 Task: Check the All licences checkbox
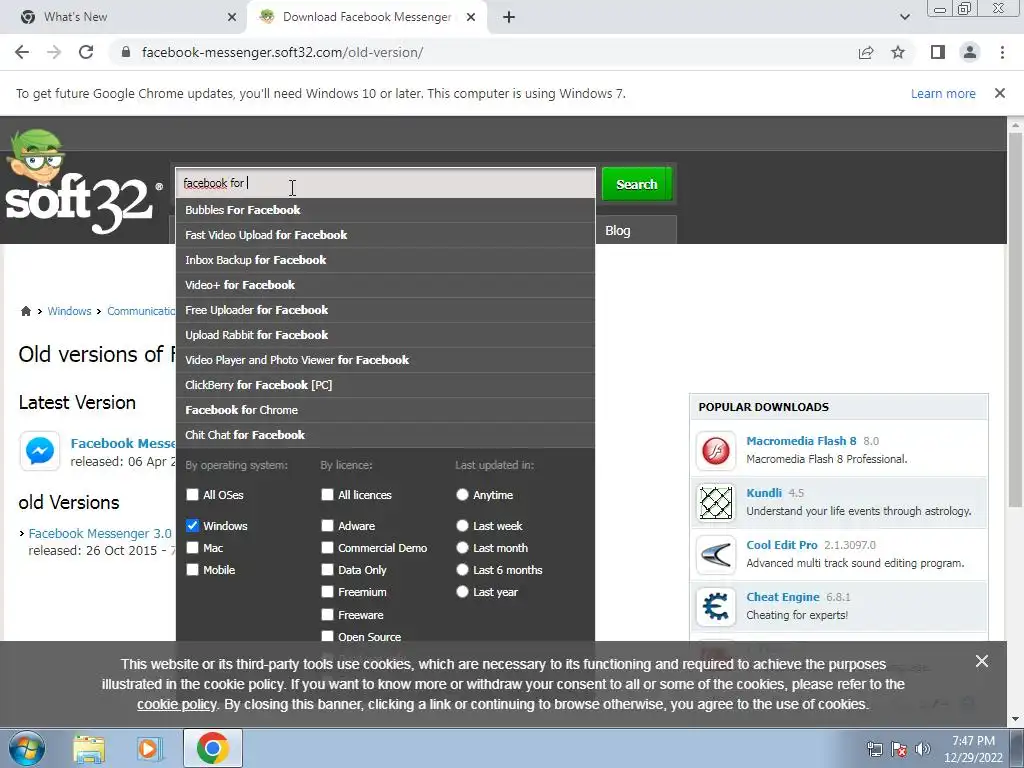(327, 494)
